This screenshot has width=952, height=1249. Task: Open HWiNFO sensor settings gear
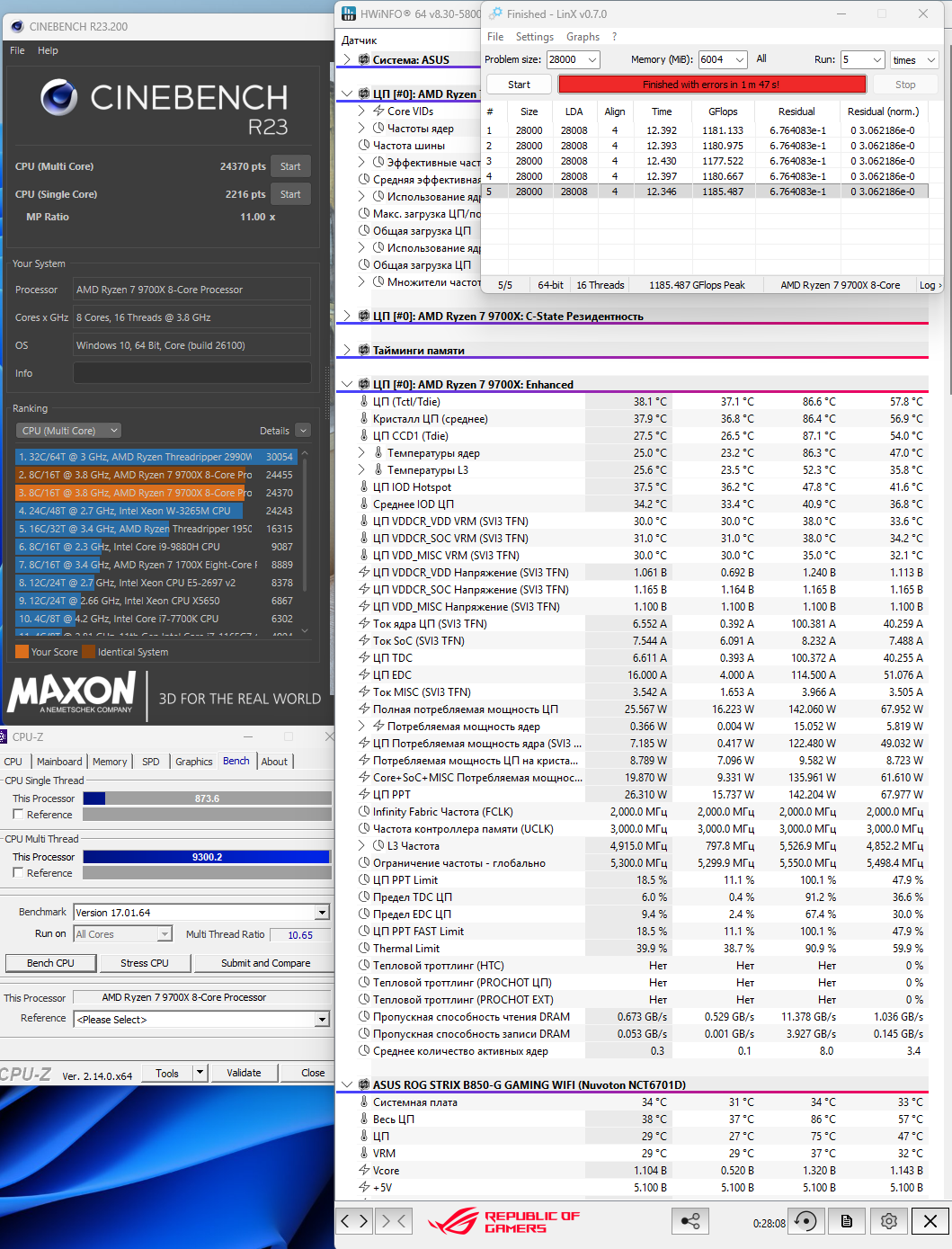[x=888, y=1221]
